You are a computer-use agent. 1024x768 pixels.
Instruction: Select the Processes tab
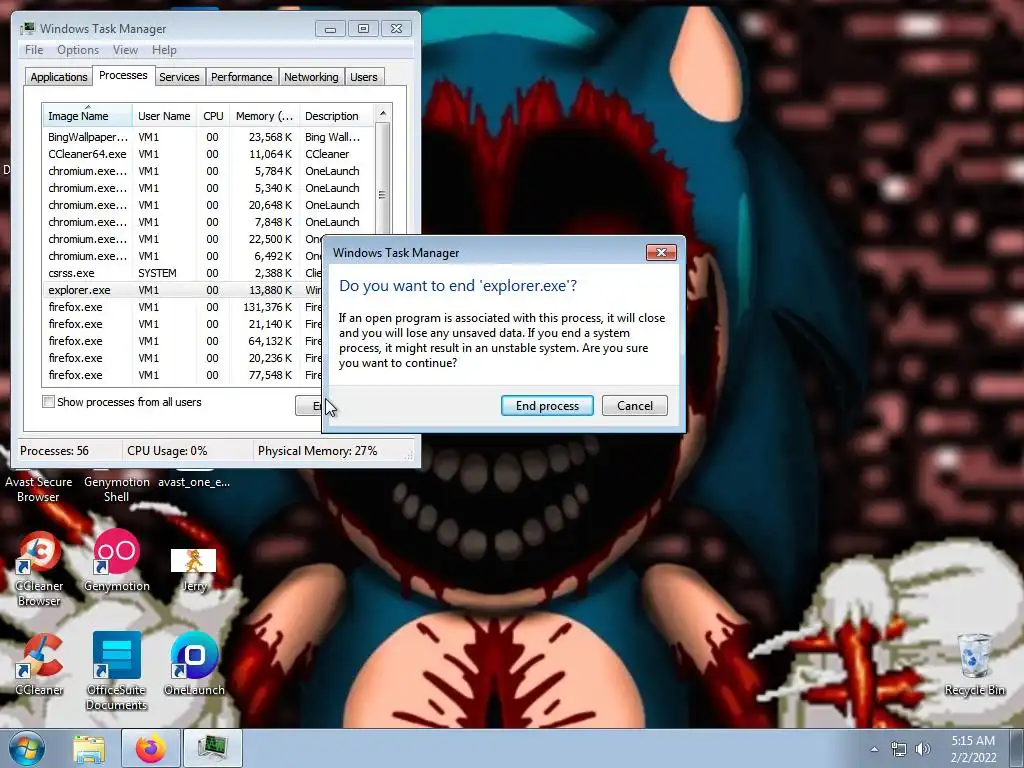(x=123, y=75)
